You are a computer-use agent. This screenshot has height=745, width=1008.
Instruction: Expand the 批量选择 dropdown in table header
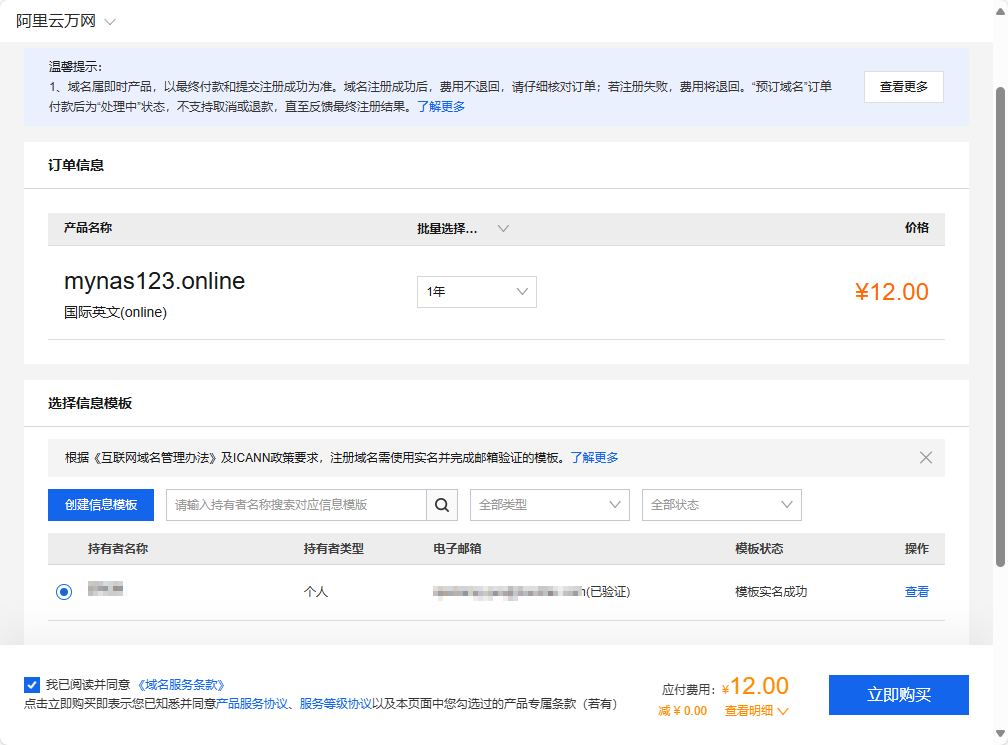tap(463, 228)
